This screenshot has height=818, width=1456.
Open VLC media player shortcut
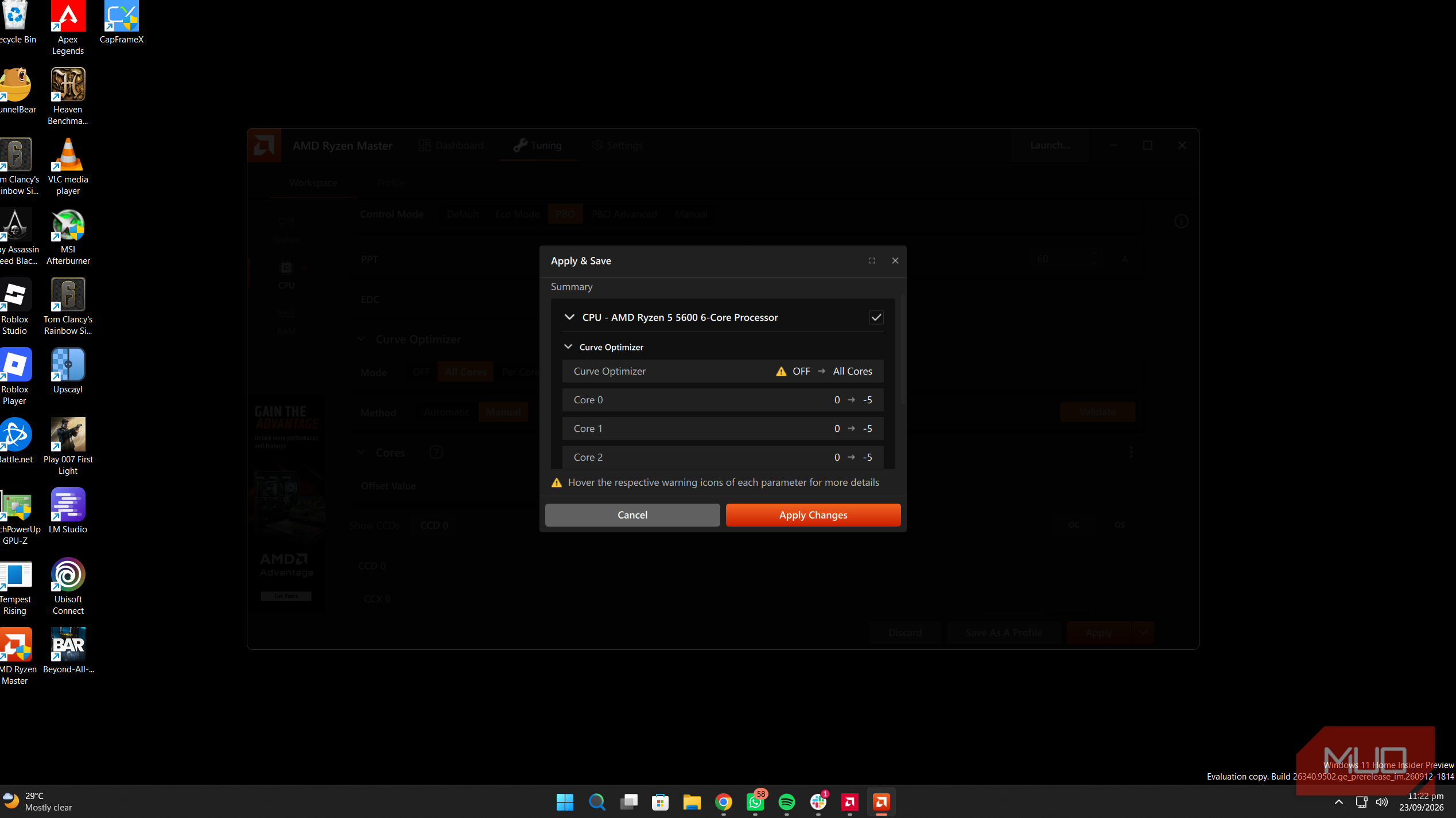pyautogui.click(x=68, y=166)
